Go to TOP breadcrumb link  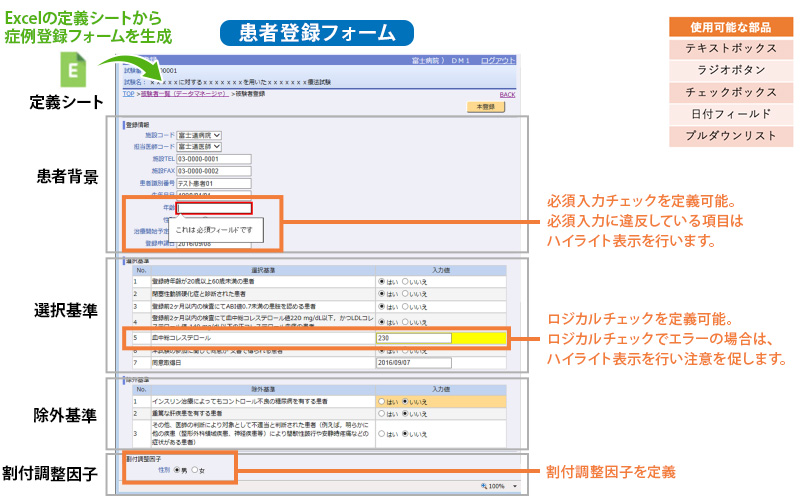coord(128,93)
